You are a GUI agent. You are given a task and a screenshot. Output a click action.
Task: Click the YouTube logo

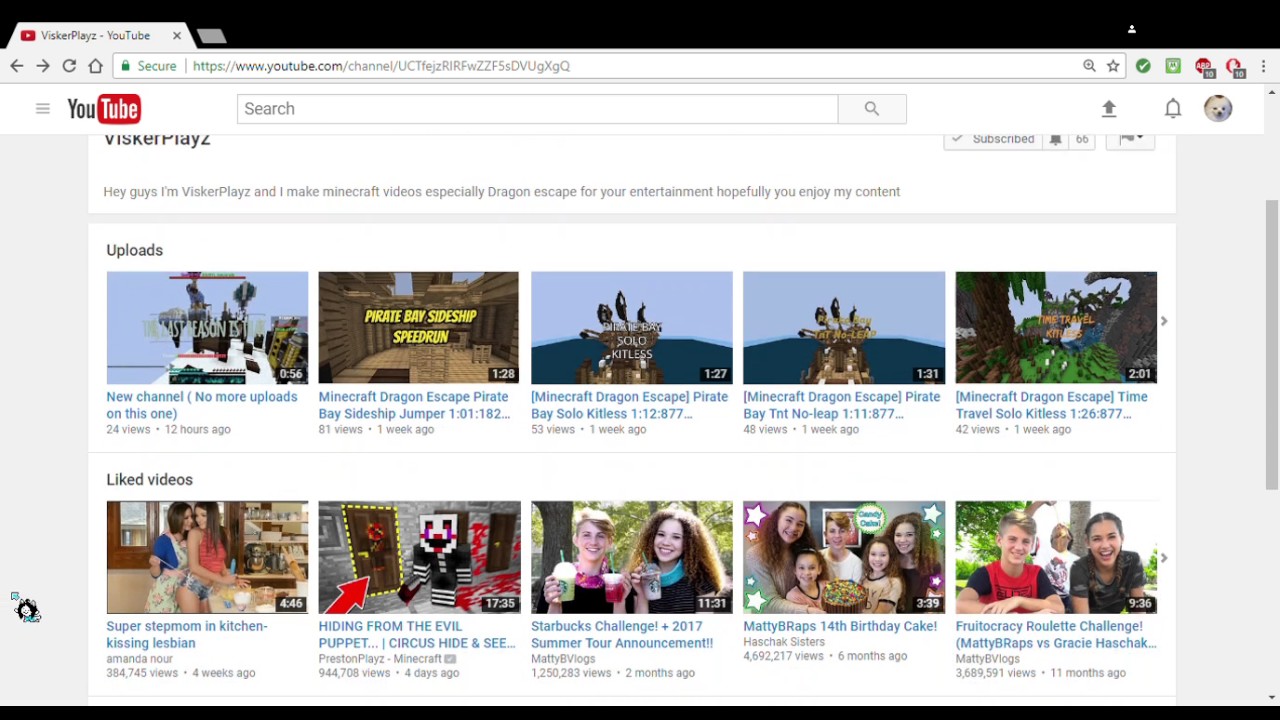104,109
